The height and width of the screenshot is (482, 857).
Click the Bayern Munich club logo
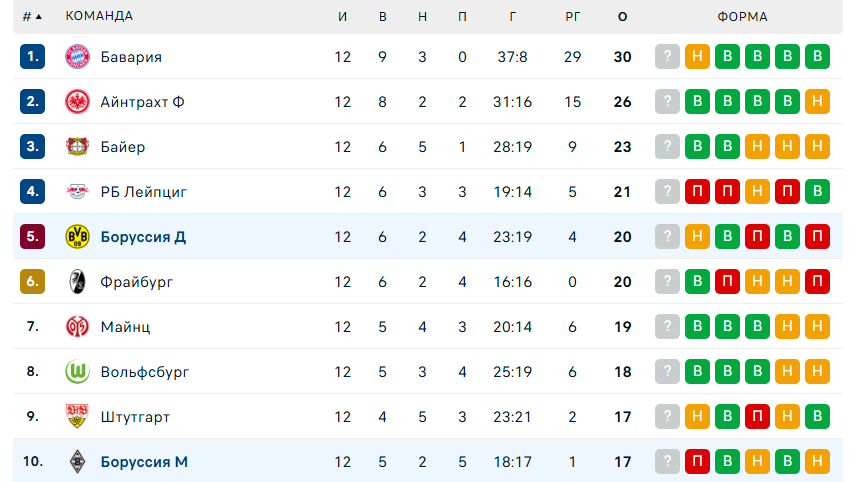(x=77, y=57)
